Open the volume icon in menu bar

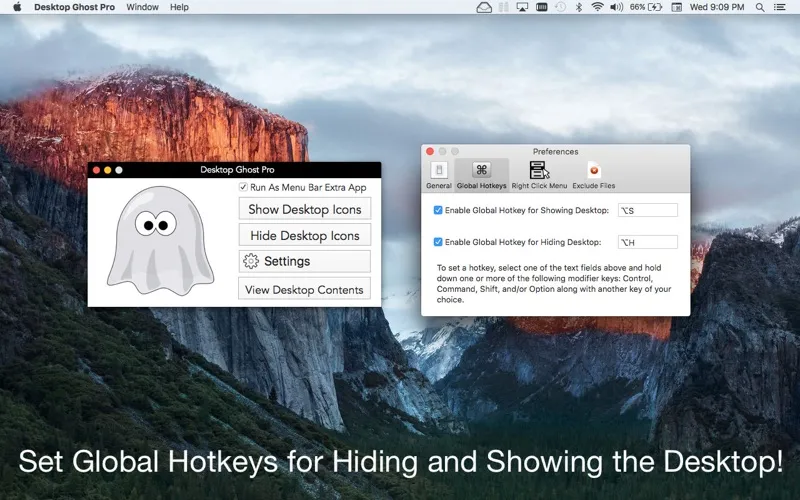pyautogui.click(x=616, y=7)
